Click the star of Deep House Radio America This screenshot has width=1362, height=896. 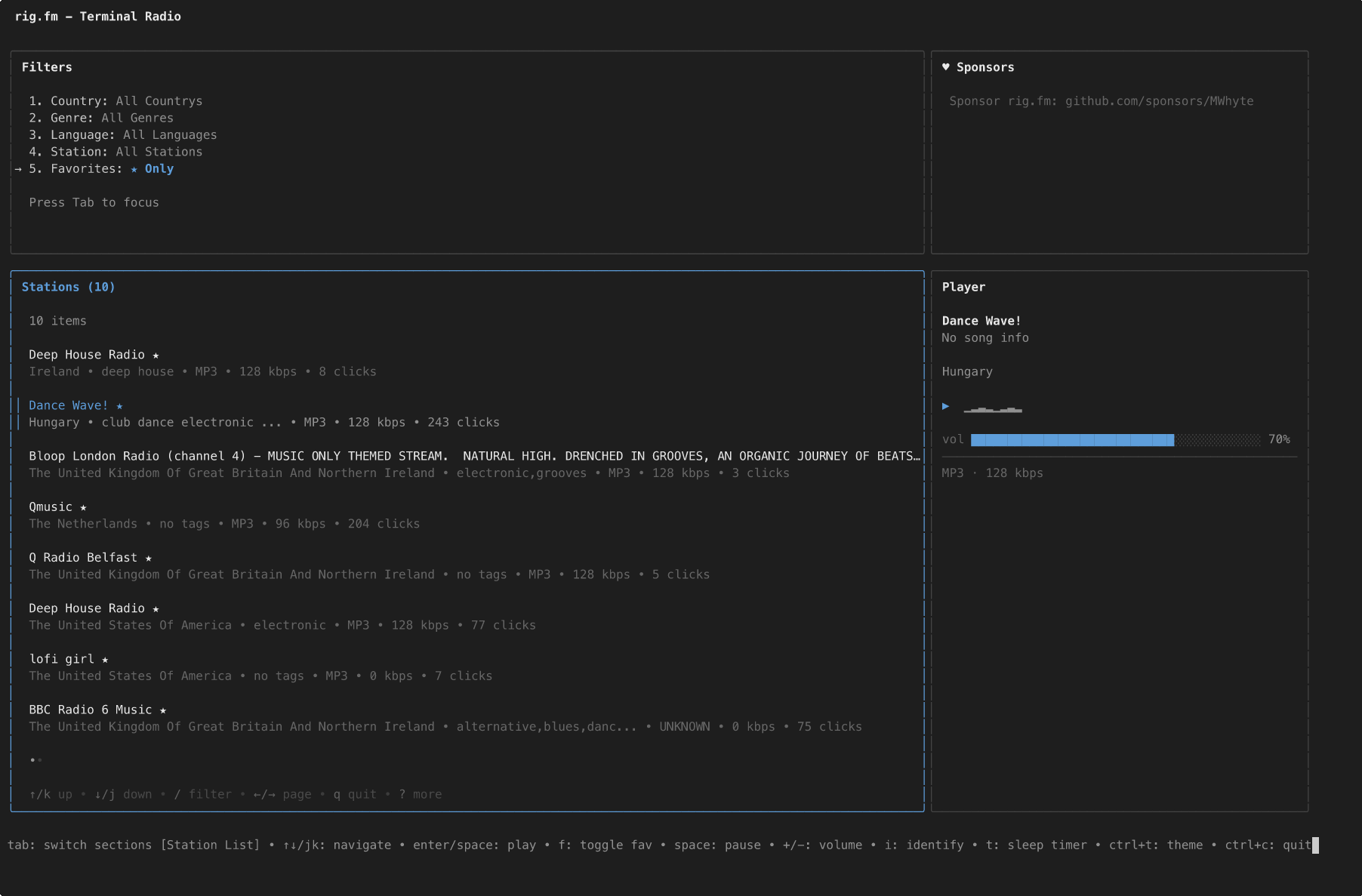coord(156,609)
